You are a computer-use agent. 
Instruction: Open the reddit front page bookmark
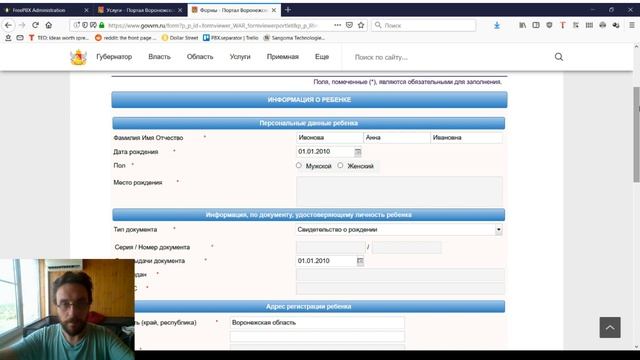click(125, 38)
